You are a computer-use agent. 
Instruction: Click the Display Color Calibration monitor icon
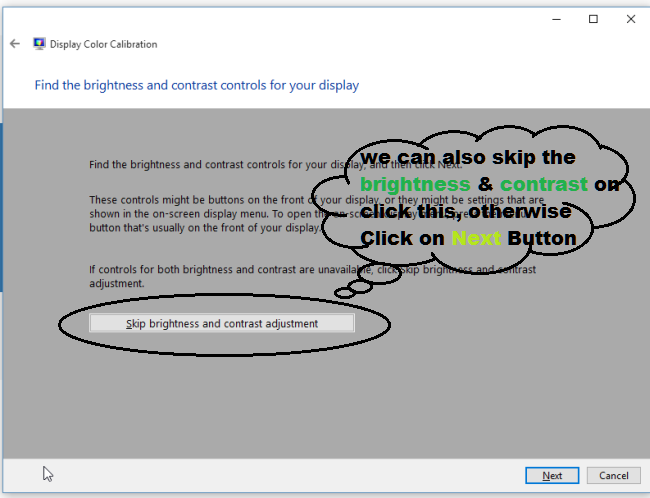pos(39,44)
